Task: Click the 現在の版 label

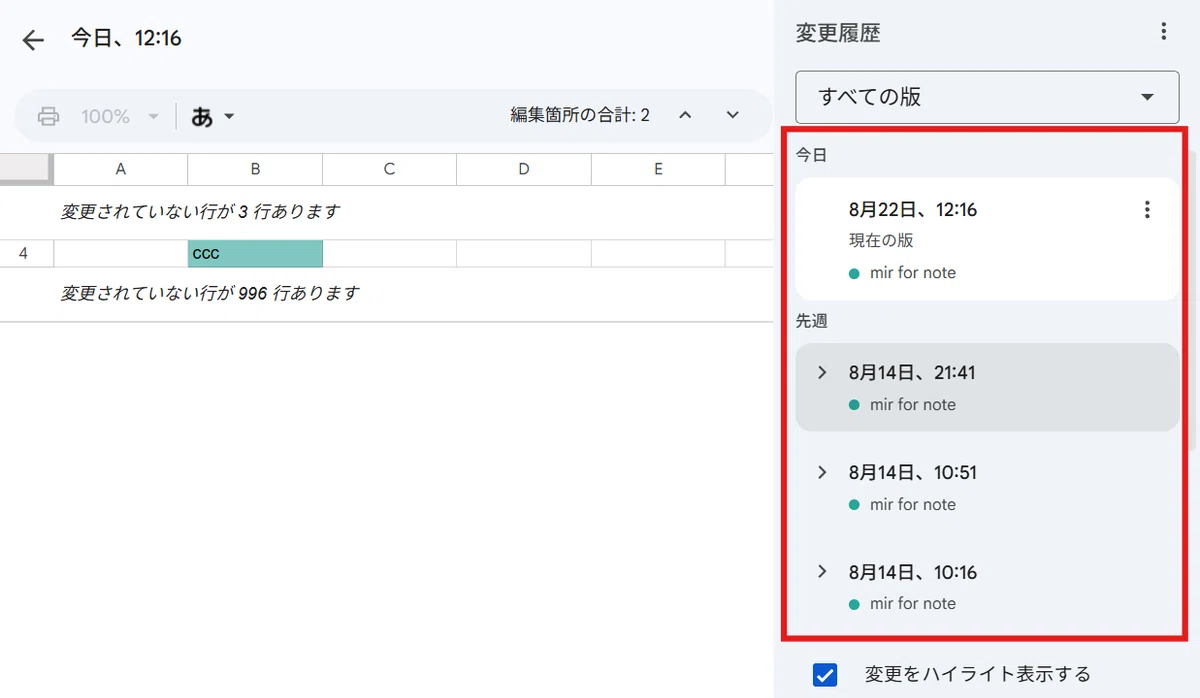Action: 881,241
